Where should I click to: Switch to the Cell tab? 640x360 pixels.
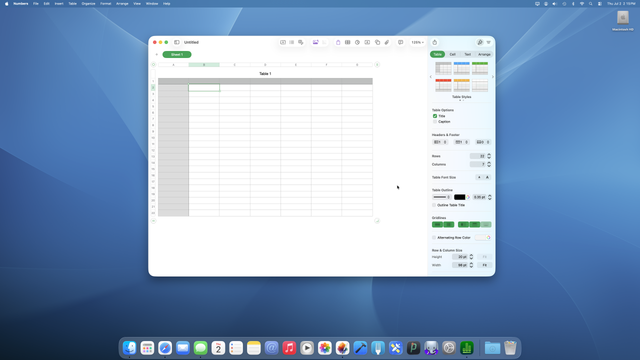[x=453, y=54]
